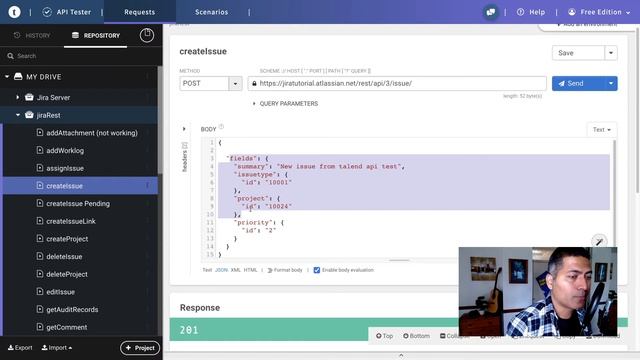The width and height of the screenshot is (640, 360).
Task: Click the Format body icon
Action: pyautogui.click(x=269, y=270)
